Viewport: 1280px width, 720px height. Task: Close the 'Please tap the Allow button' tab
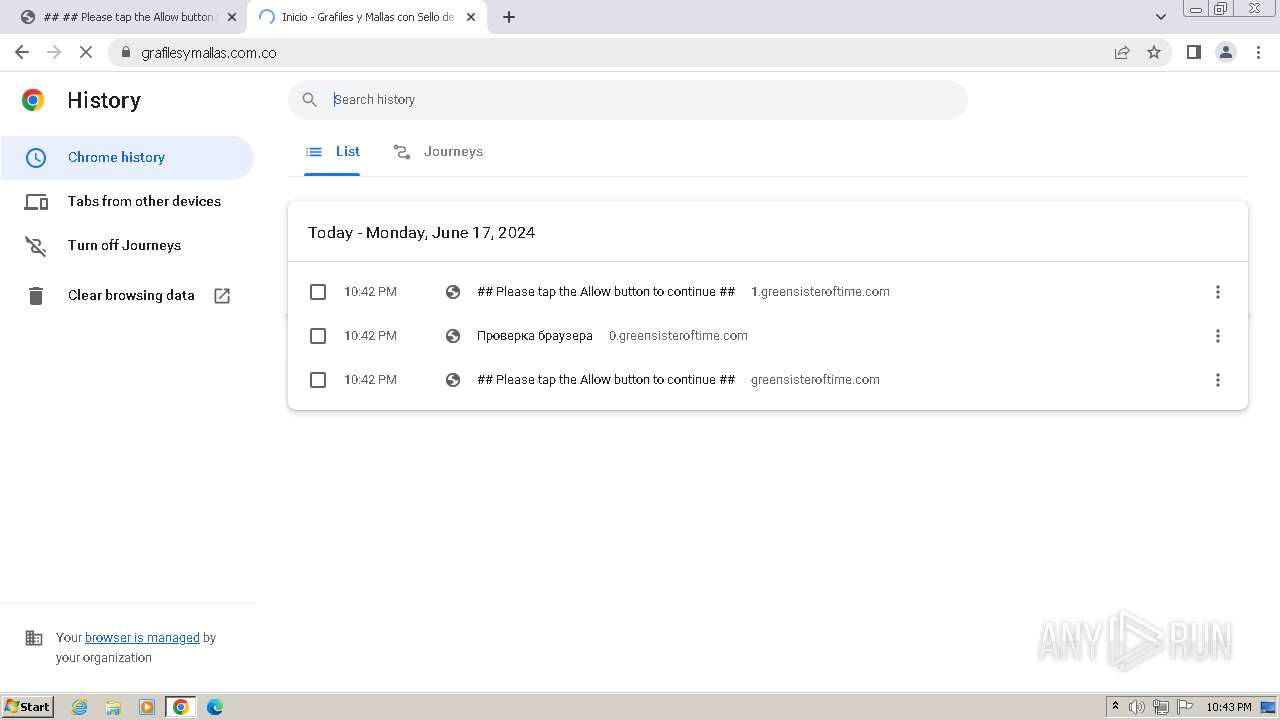(x=232, y=17)
